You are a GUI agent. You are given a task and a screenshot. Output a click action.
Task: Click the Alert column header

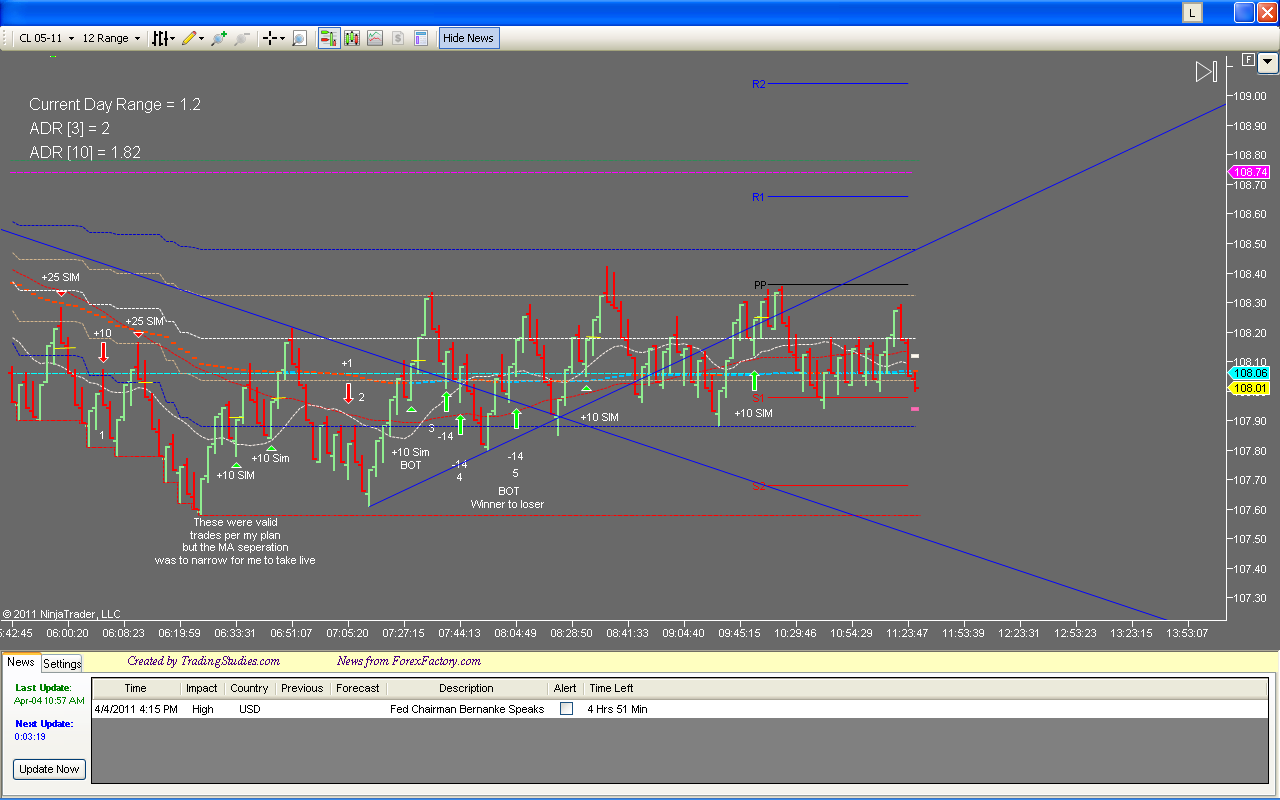click(x=565, y=688)
